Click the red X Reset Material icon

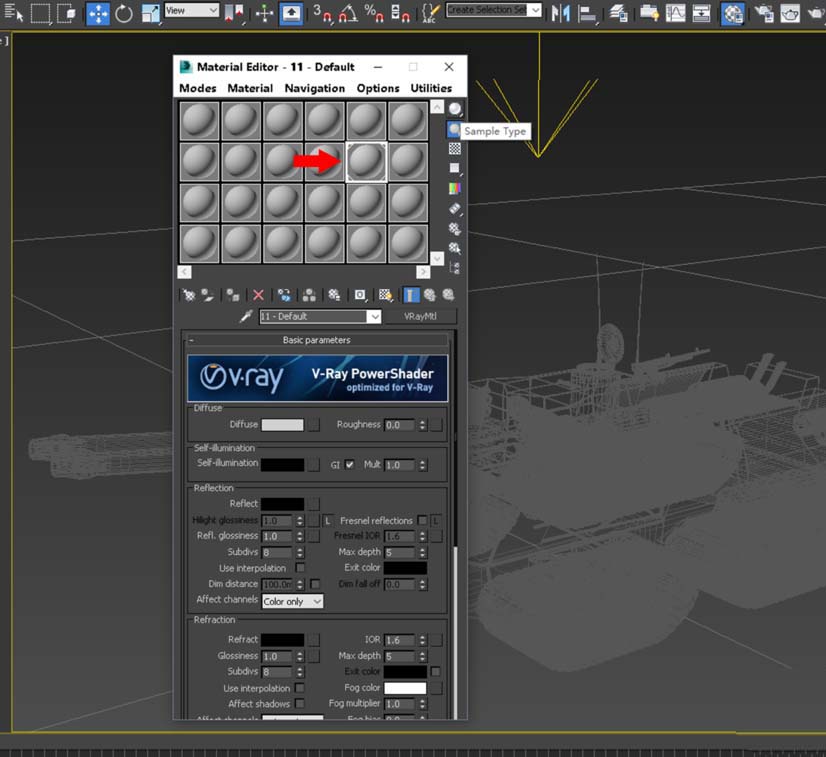(x=258, y=295)
